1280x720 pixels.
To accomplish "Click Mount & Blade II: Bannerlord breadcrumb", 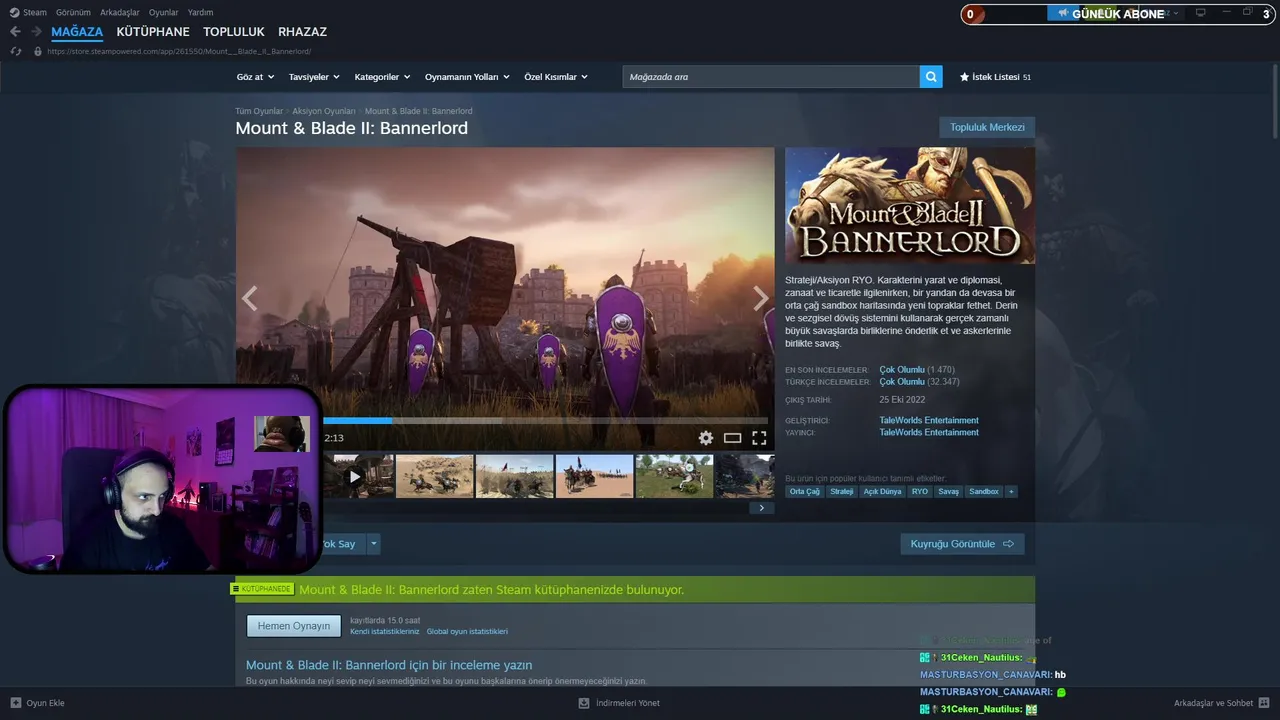I will pyautogui.click(x=418, y=111).
